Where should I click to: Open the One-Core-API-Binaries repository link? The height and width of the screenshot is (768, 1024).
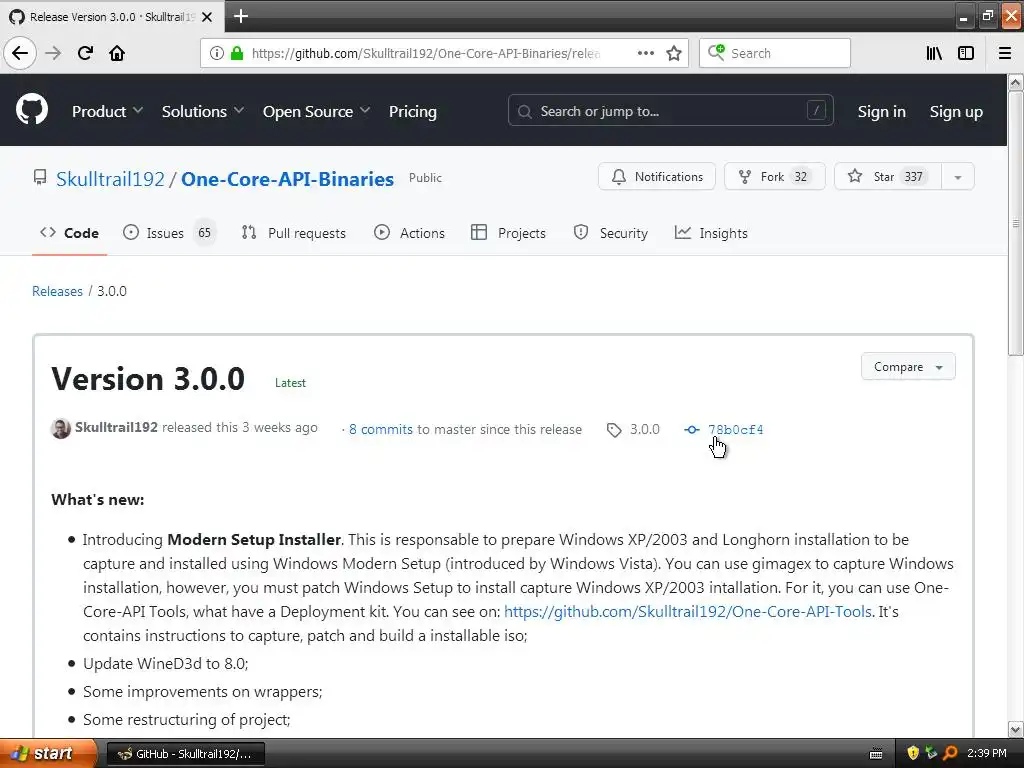click(287, 179)
